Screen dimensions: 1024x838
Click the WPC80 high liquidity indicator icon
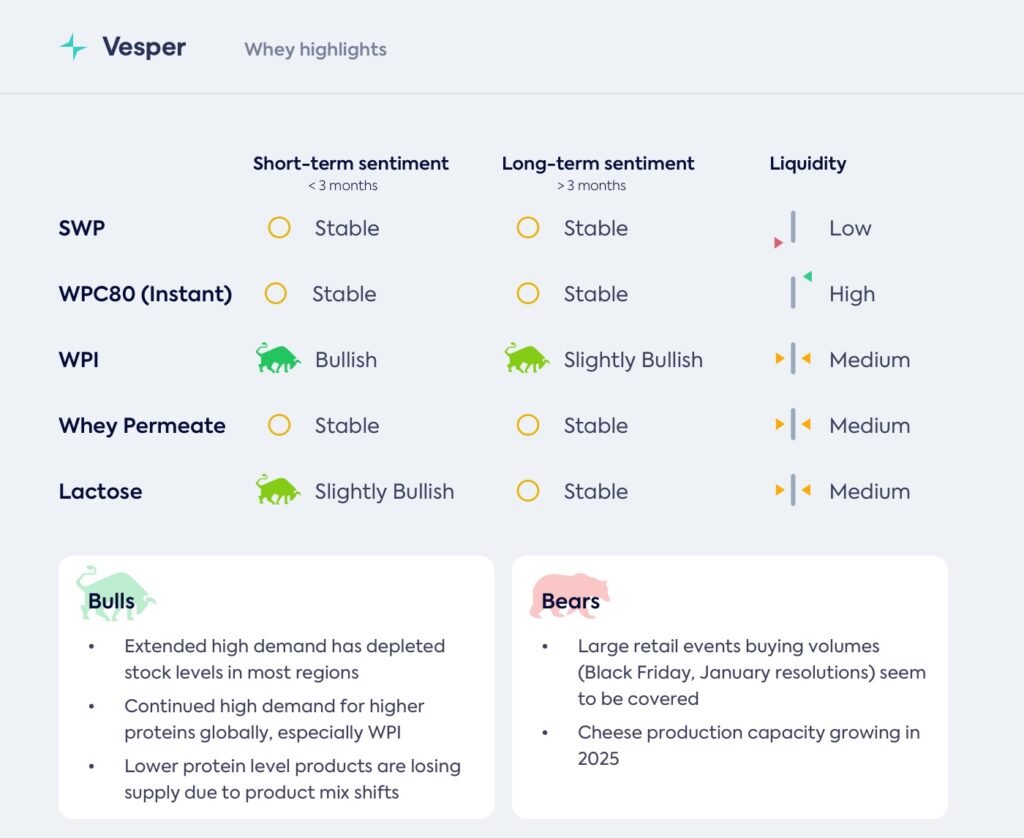click(797, 291)
